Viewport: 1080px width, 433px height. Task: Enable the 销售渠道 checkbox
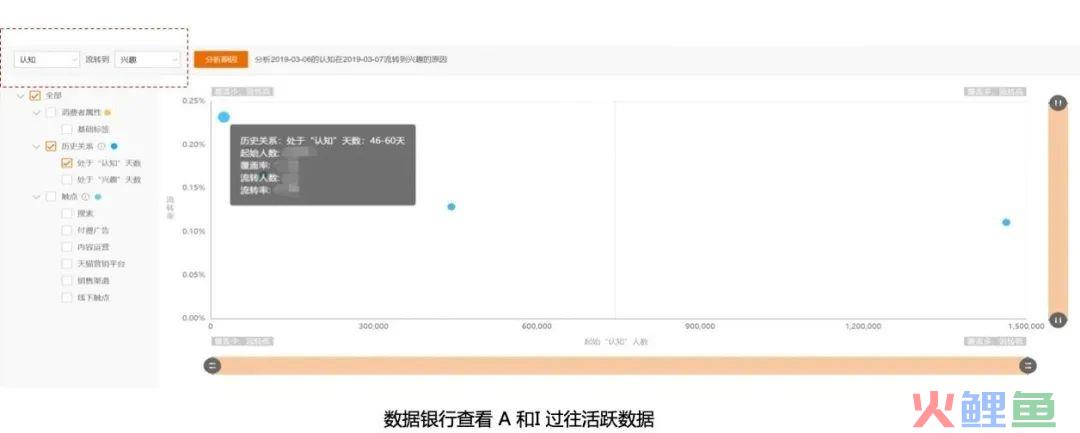pos(67,281)
